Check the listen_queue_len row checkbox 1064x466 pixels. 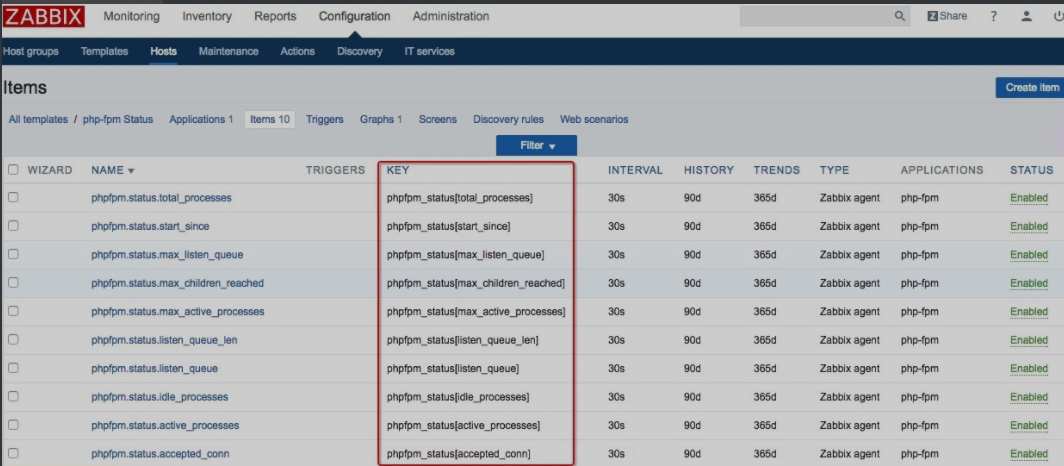tap(13, 340)
